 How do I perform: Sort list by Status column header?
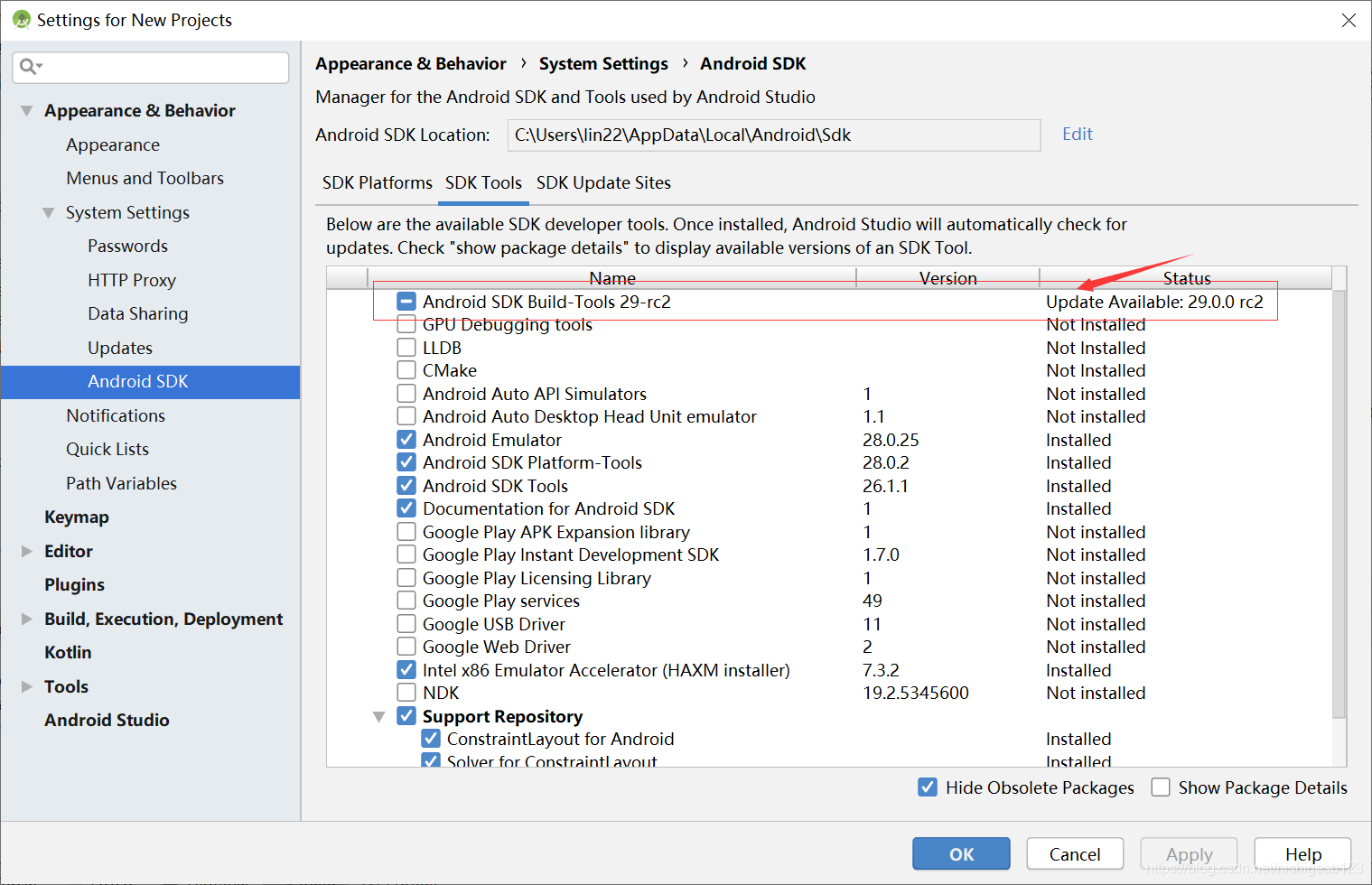[x=1186, y=278]
